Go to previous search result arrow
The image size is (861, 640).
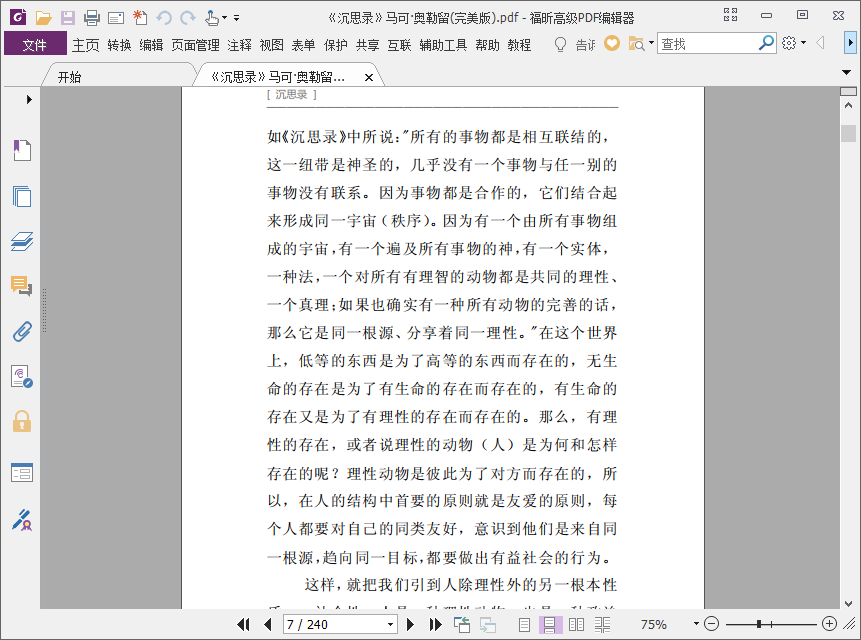coord(821,43)
